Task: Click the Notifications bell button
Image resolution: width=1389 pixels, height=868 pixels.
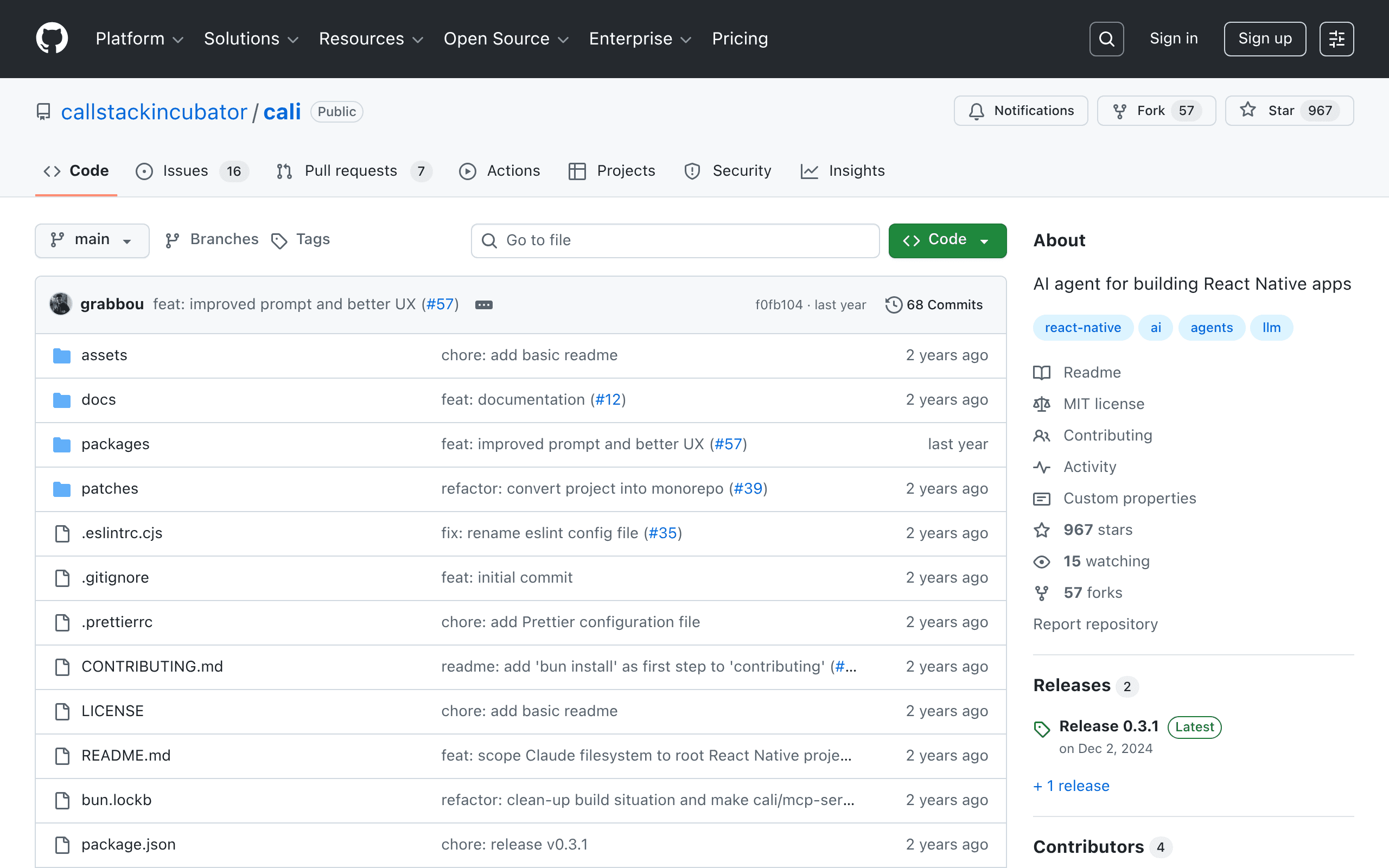Action: (1021, 111)
